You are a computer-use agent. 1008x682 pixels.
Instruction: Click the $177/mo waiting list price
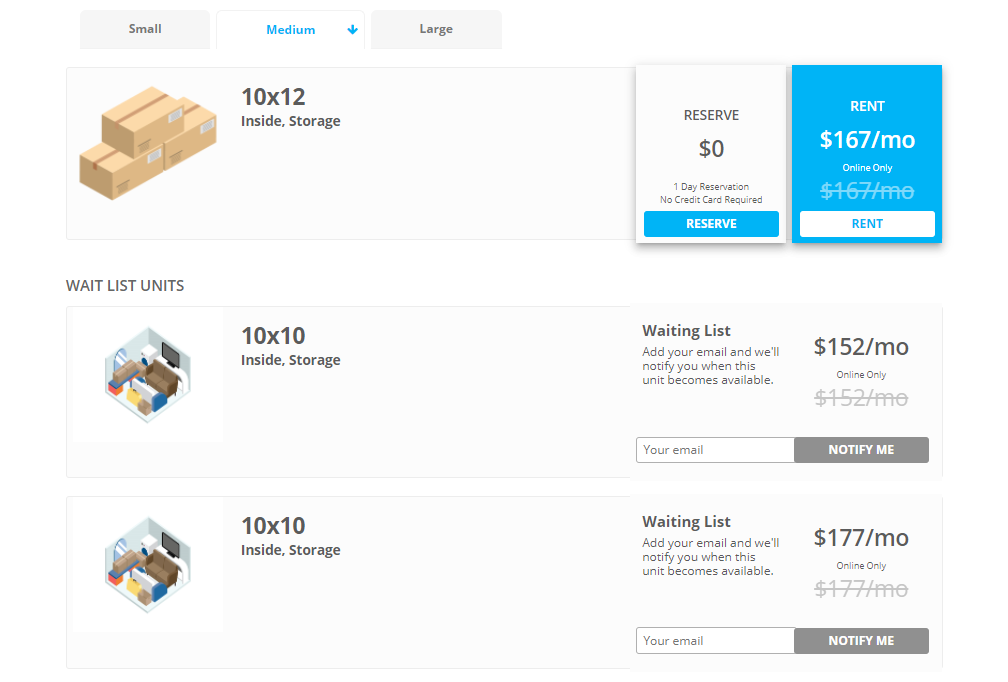coord(861,537)
